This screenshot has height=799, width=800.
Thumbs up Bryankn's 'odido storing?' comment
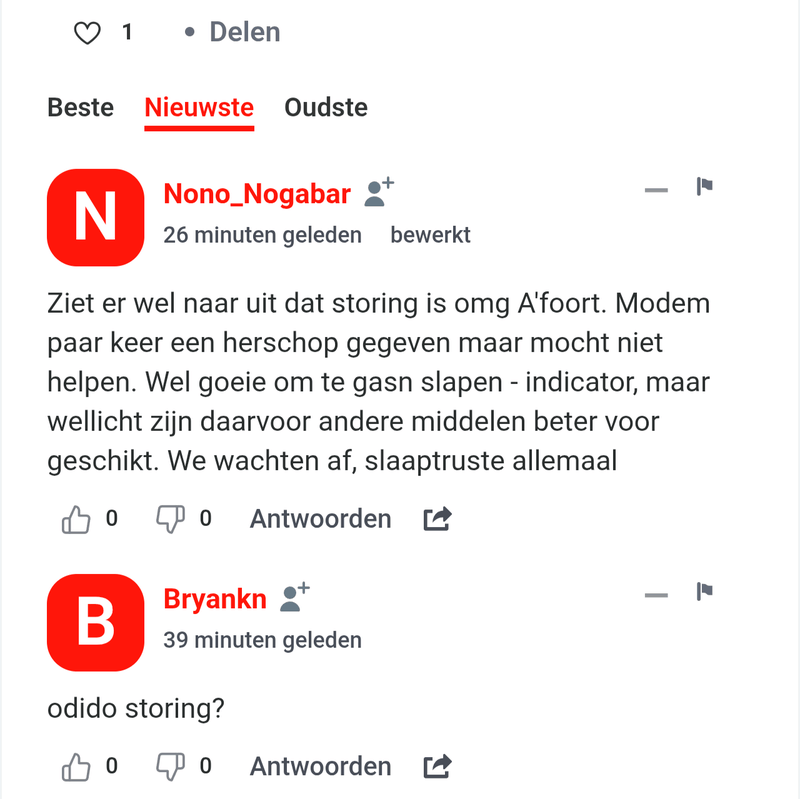tap(75, 766)
